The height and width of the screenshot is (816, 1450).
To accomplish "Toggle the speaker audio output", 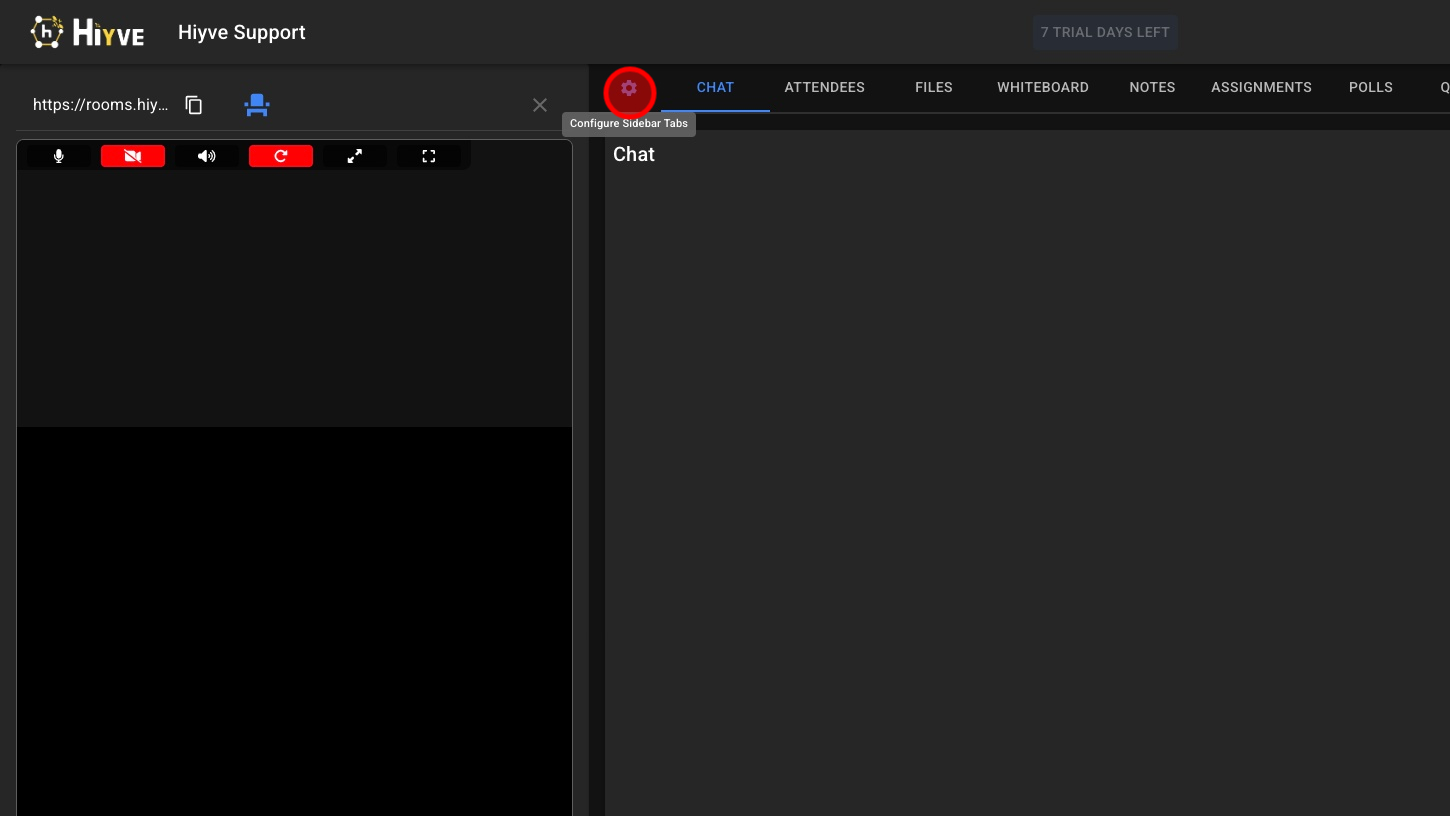I will coord(207,156).
